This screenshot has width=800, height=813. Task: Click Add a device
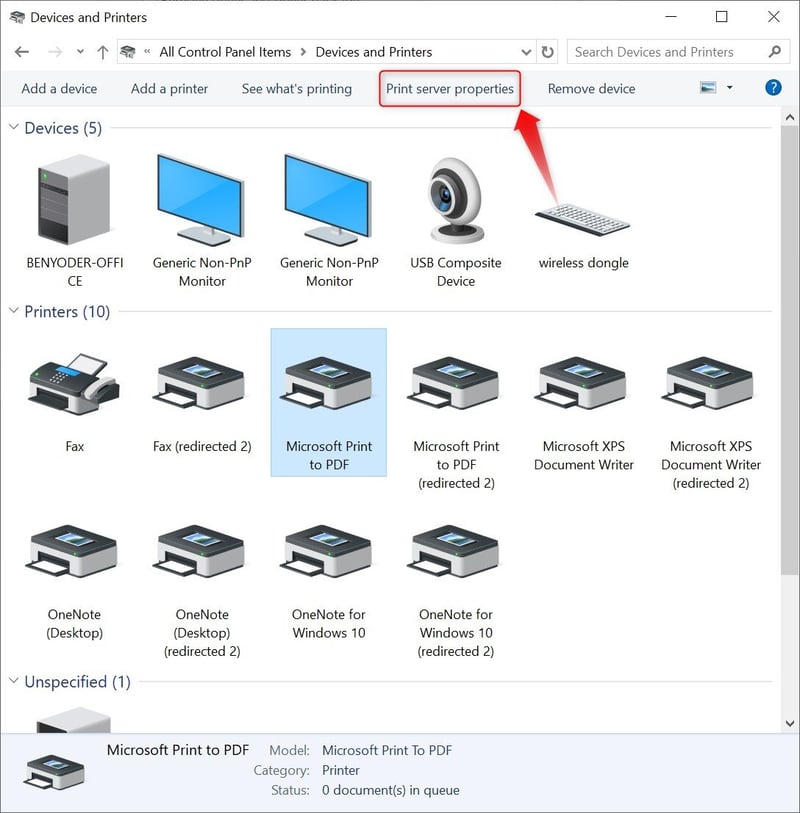[x=59, y=89]
